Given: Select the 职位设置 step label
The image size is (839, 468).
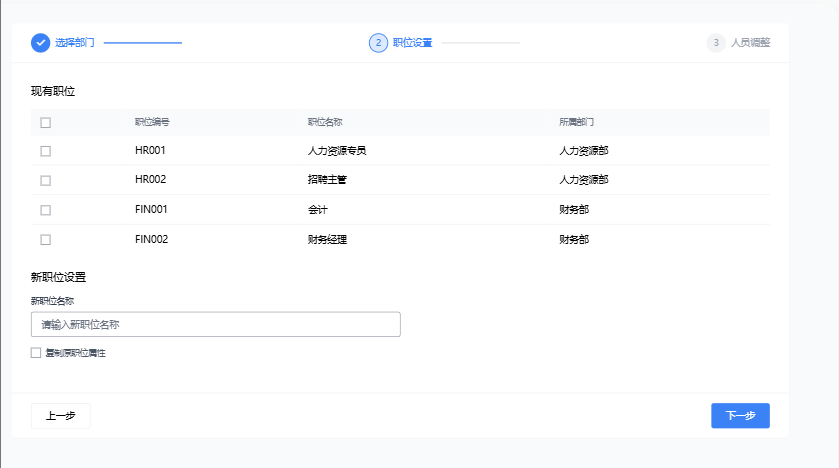Looking at the screenshot, I should [412, 43].
